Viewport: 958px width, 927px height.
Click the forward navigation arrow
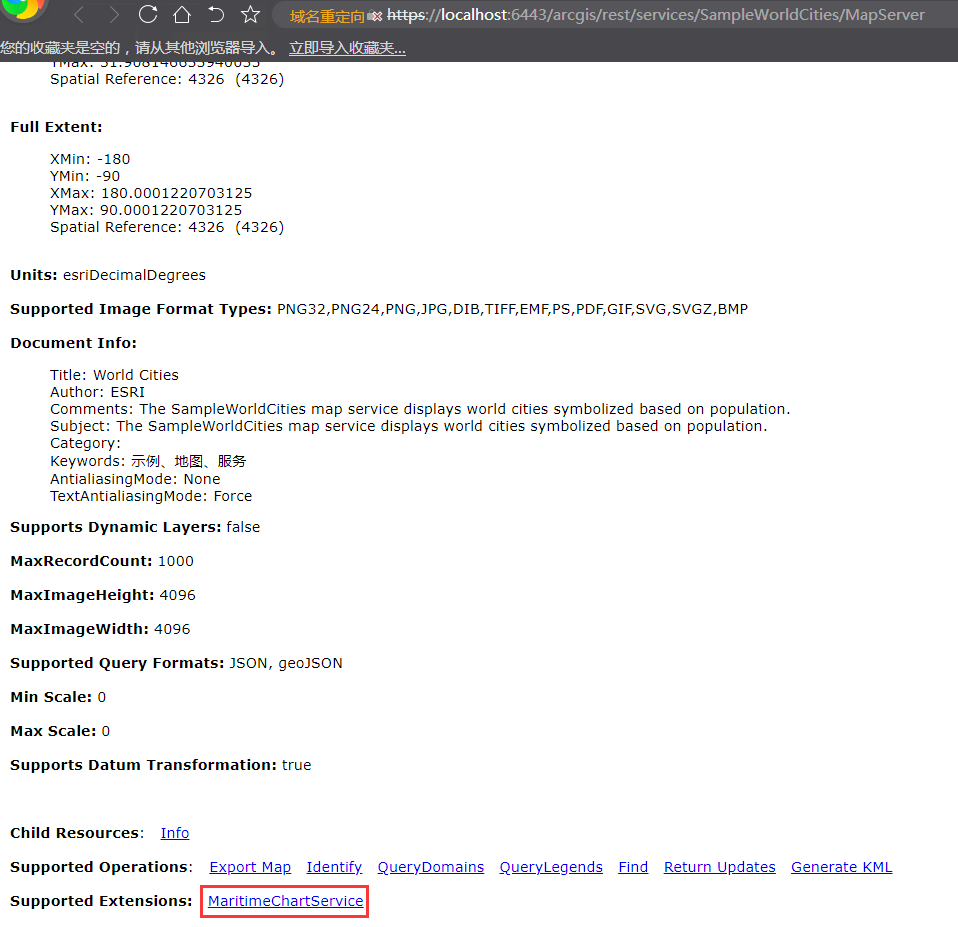click(x=113, y=15)
